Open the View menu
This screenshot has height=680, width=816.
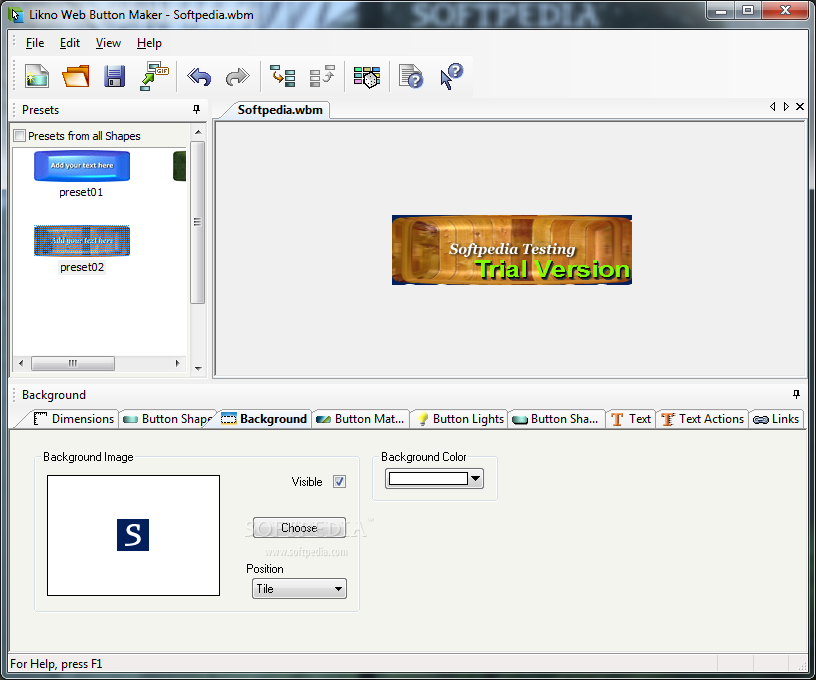coord(108,43)
